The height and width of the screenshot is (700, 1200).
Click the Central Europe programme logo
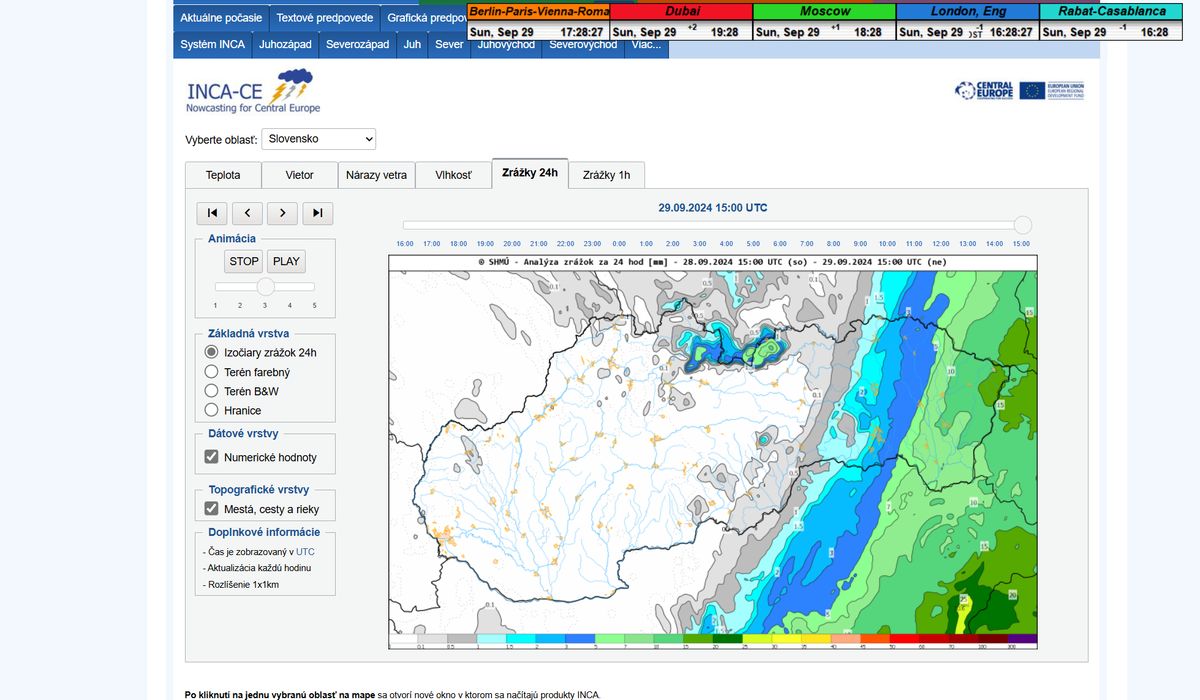(984, 91)
